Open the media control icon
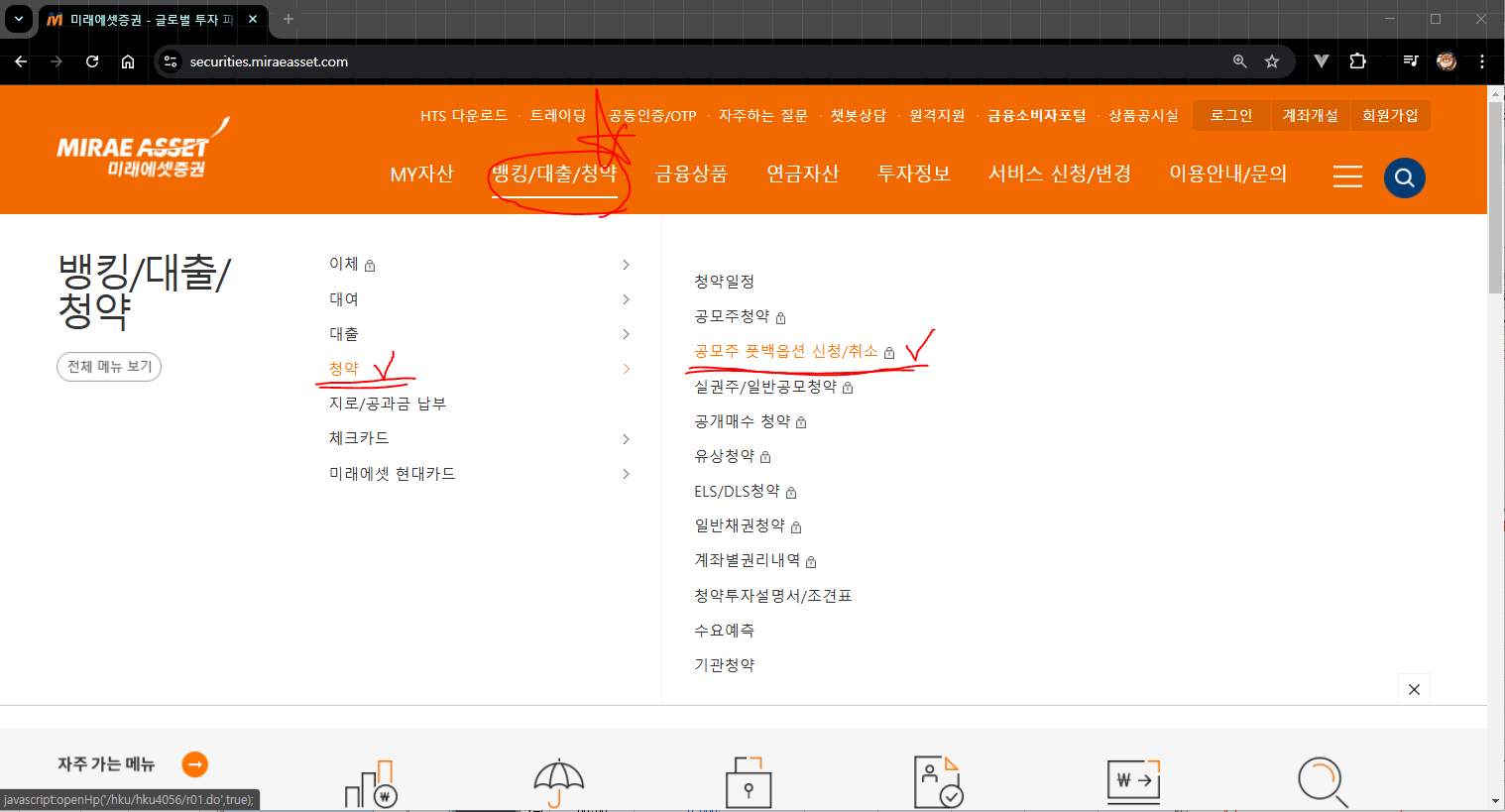1505x812 pixels. point(1411,61)
